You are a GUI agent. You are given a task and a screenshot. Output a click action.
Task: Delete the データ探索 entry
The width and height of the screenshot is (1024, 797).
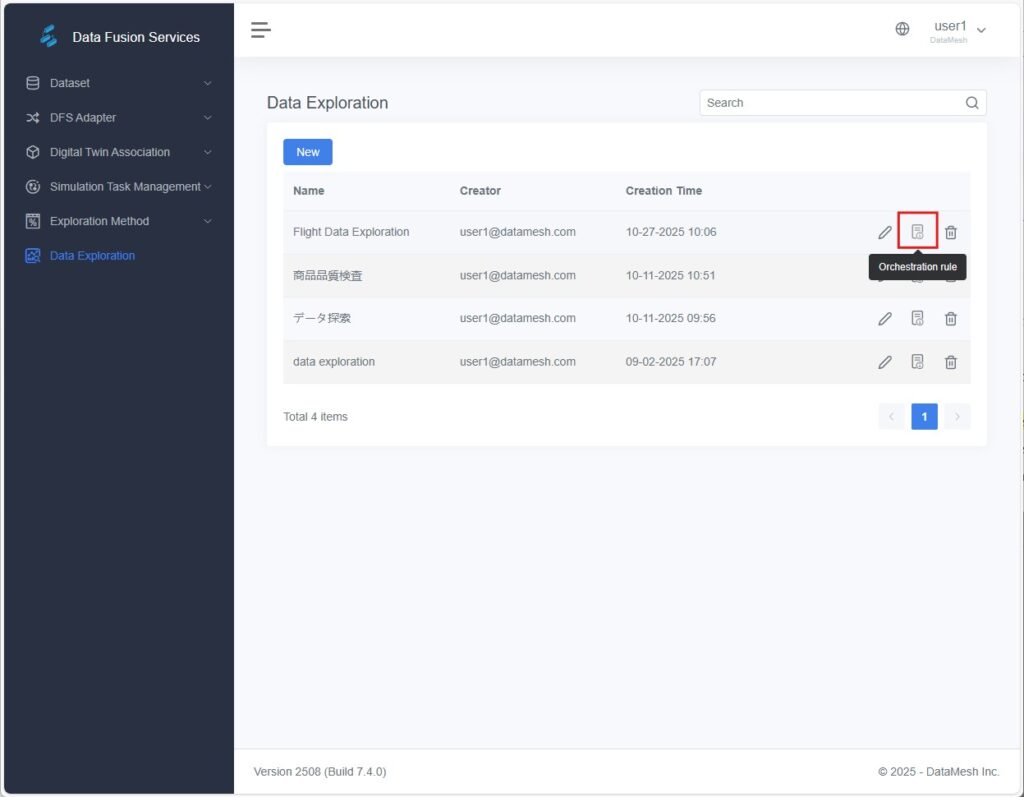(951, 319)
